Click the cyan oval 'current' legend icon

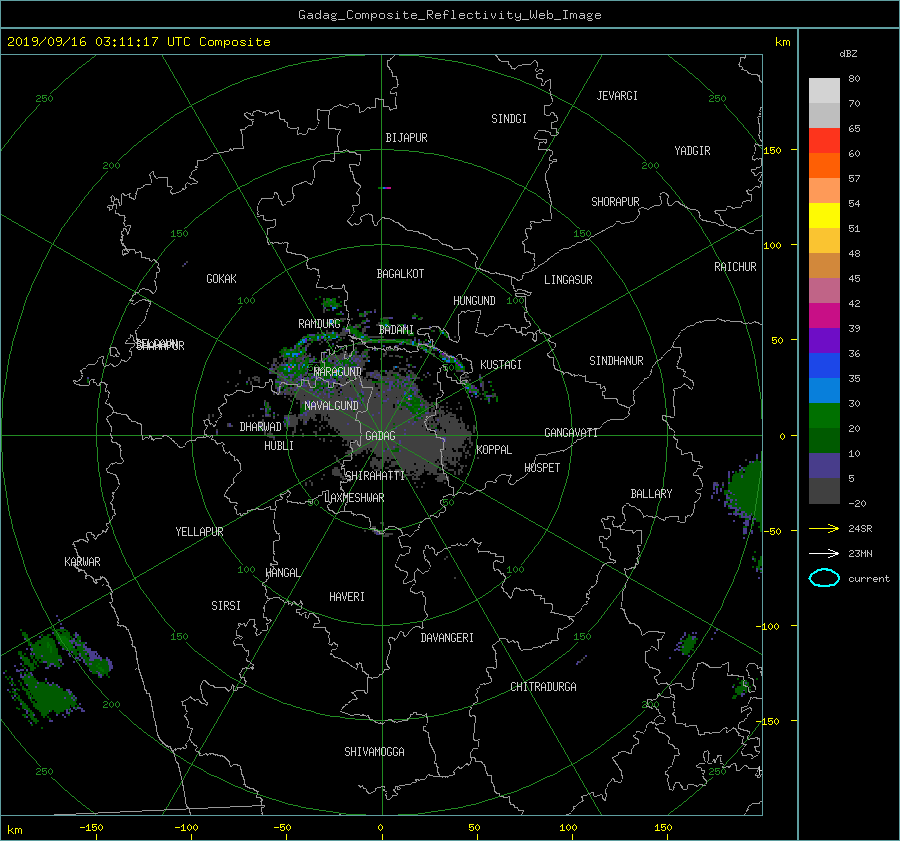(x=824, y=578)
